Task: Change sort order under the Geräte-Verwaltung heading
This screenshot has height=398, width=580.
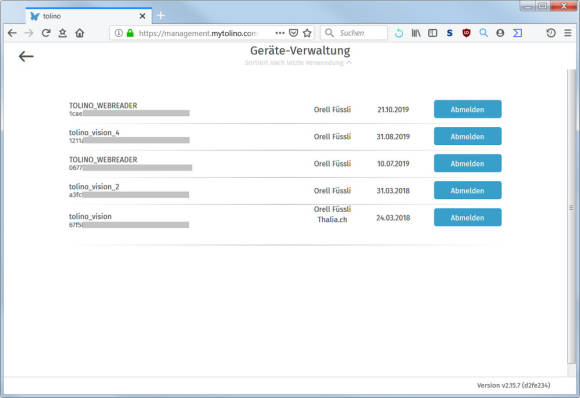Action: point(298,63)
